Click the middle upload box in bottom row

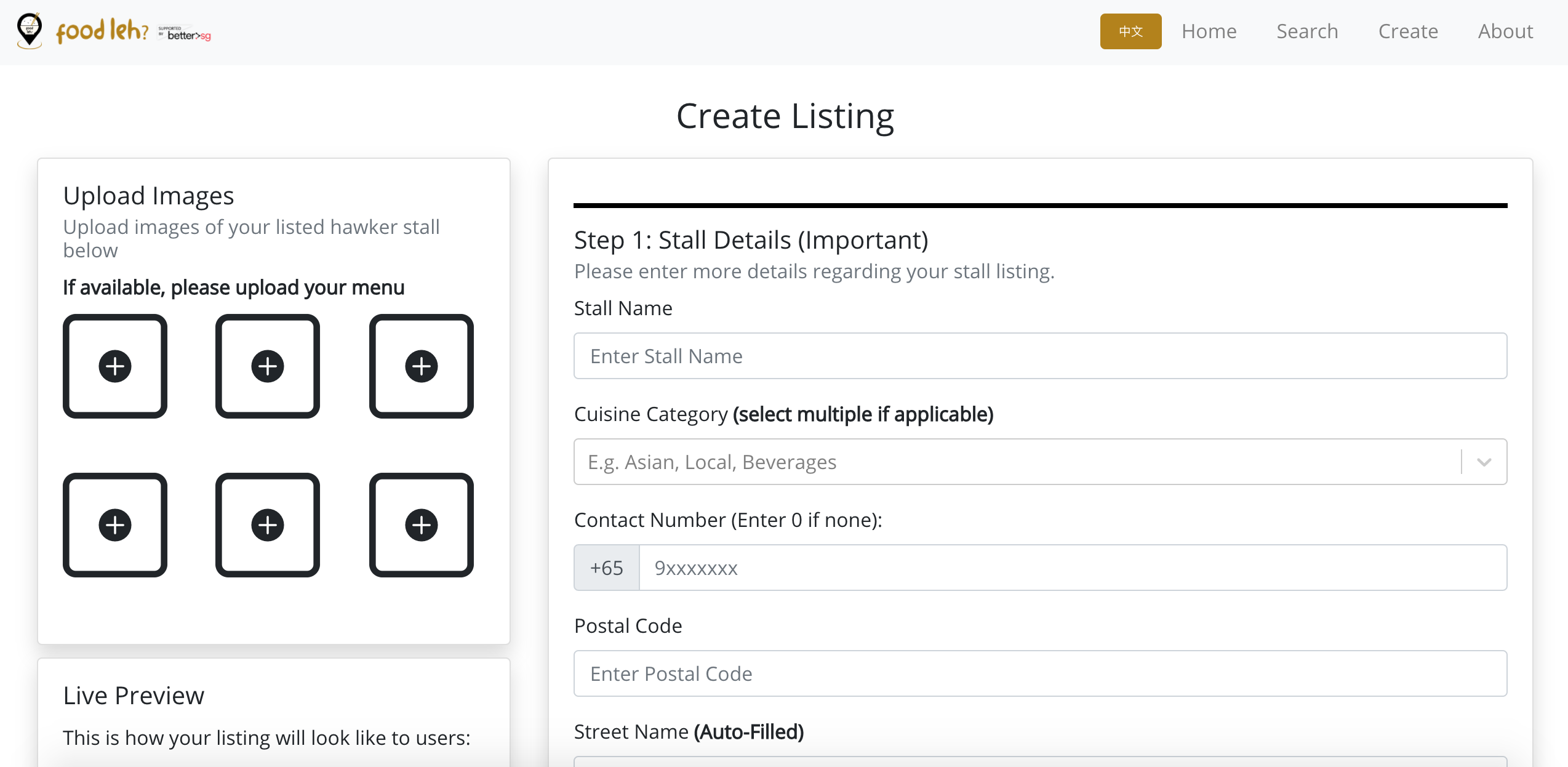pyautogui.click(x=268, y=525)
